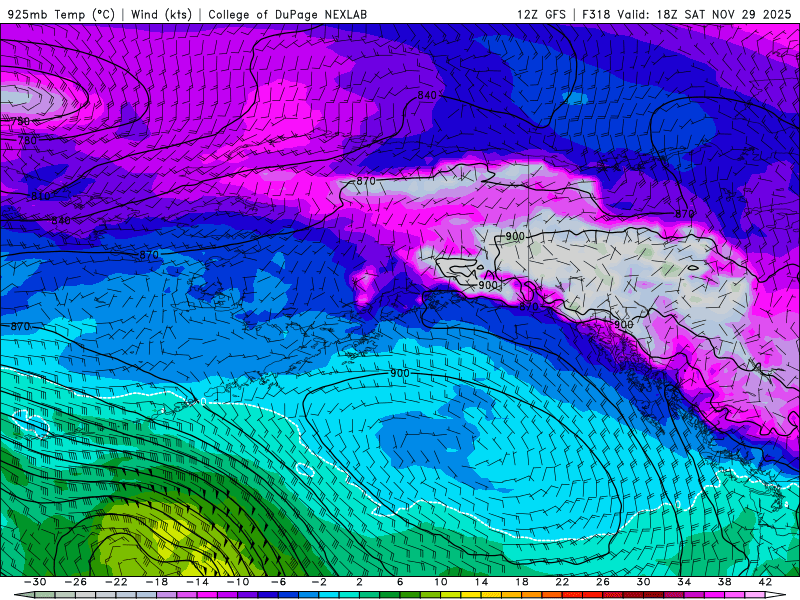Select the '780' height contour label

click(27, 140)
